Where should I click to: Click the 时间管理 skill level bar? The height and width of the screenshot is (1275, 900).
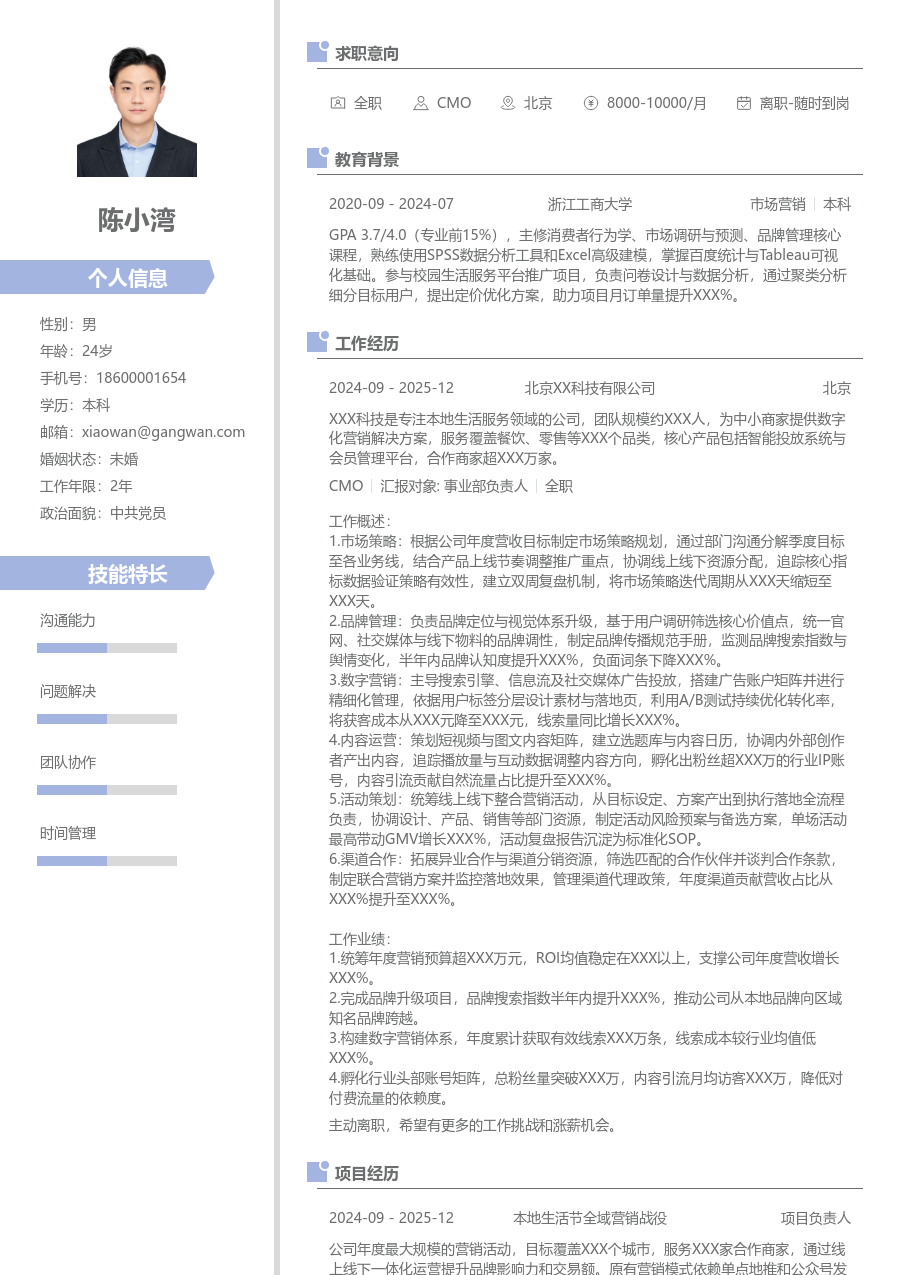tap(107, 861)
